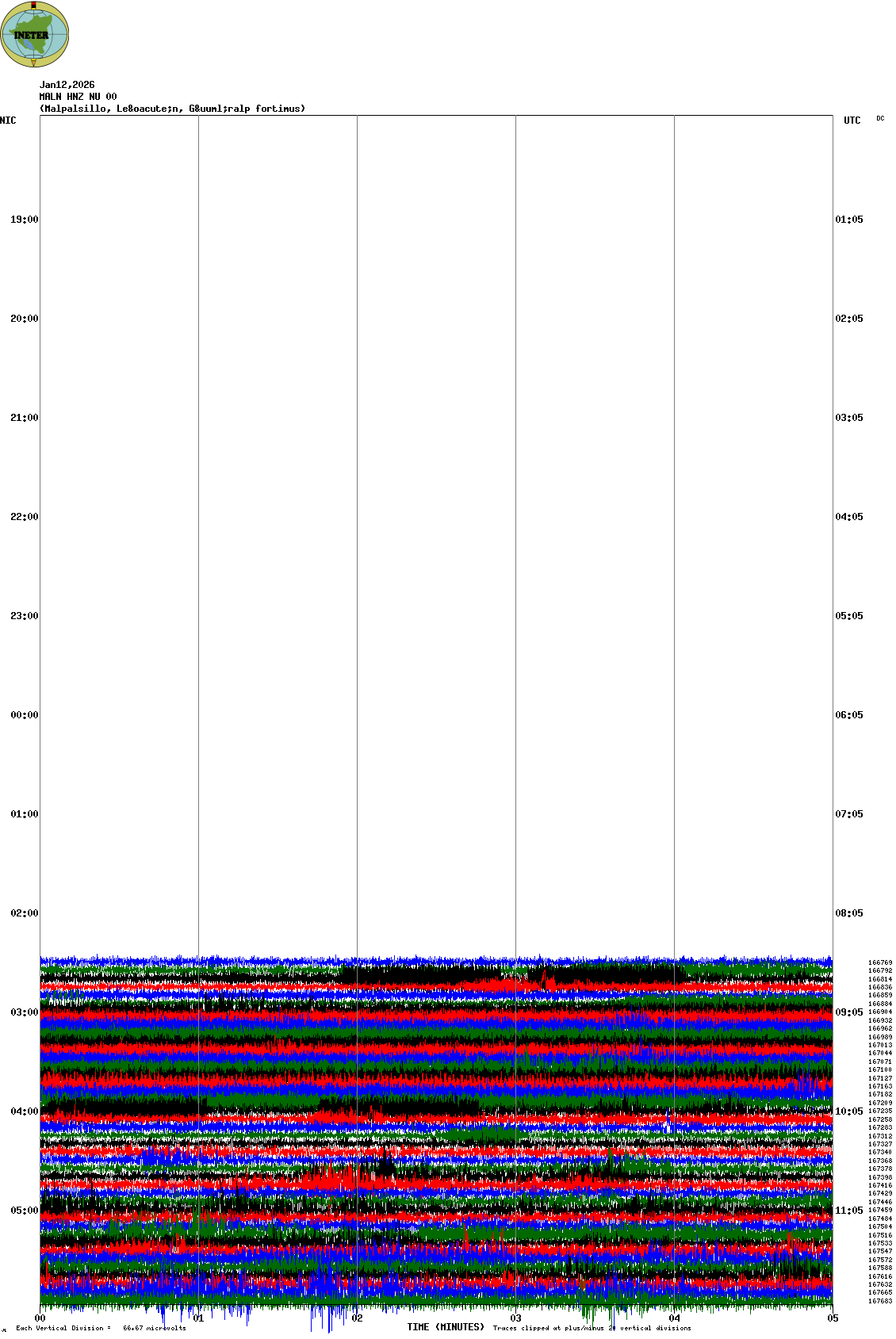
Task: Click the 01:05 UTC time marker
Action: (x=849, y=220)
